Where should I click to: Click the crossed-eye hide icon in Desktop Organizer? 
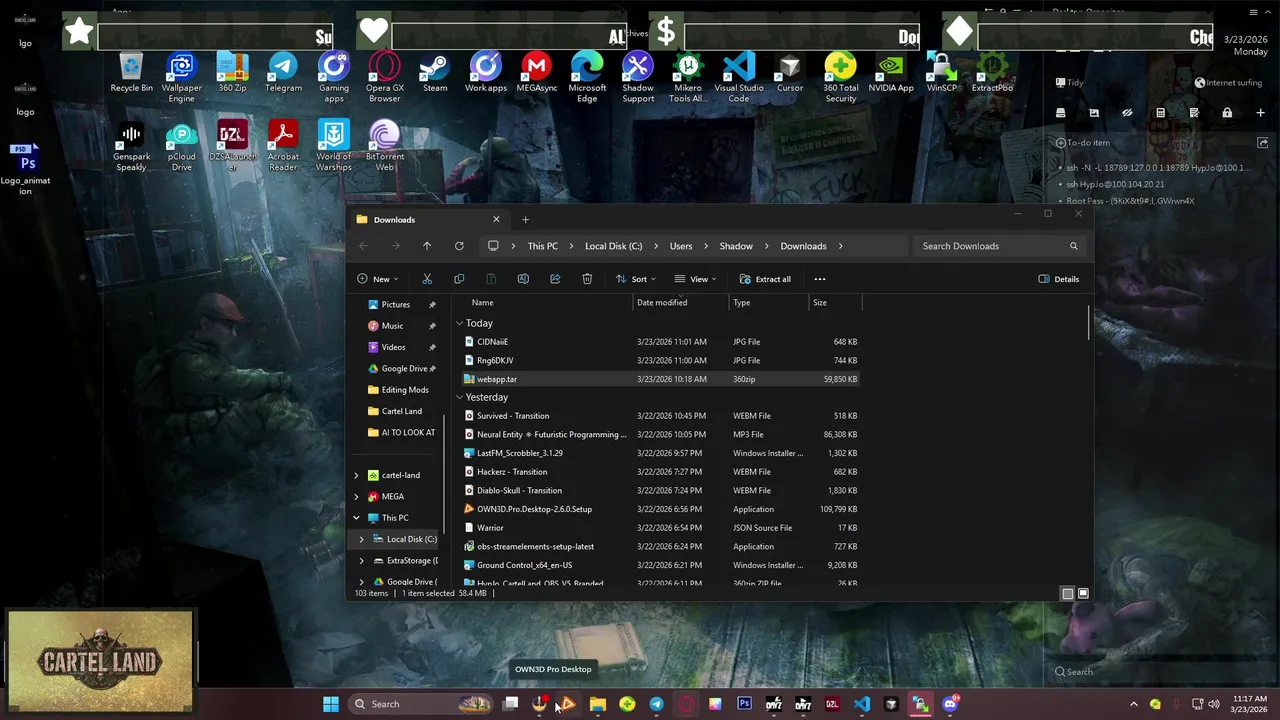(x=1127, y=113)
